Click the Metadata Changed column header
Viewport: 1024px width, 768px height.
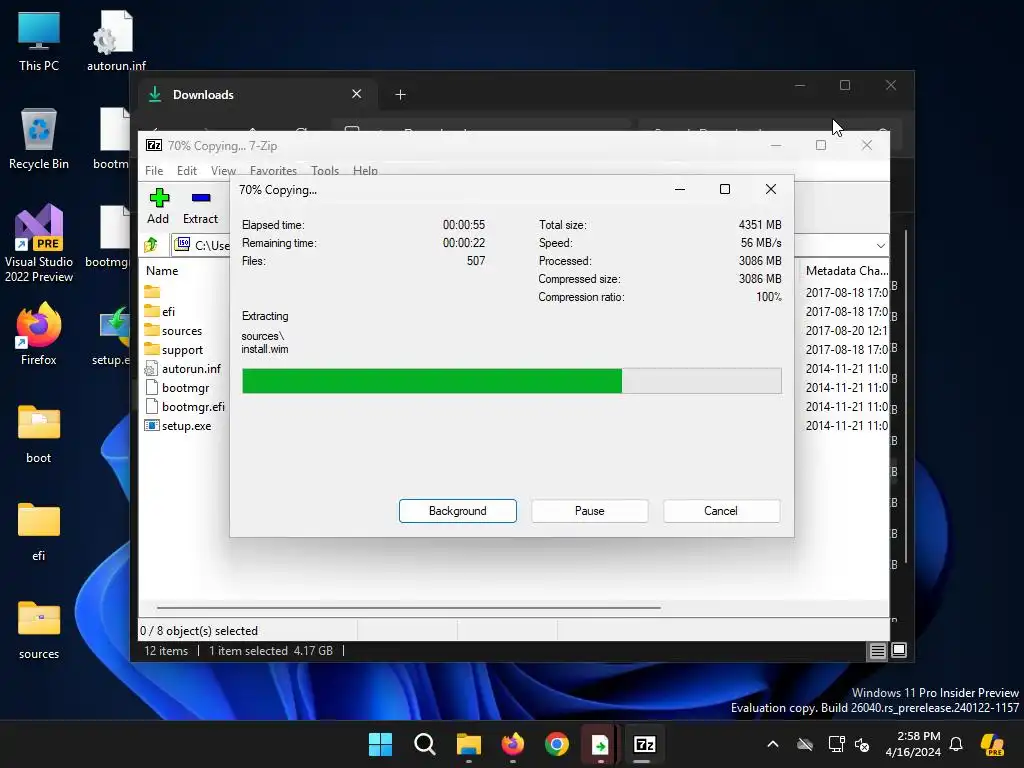[846, 270]
